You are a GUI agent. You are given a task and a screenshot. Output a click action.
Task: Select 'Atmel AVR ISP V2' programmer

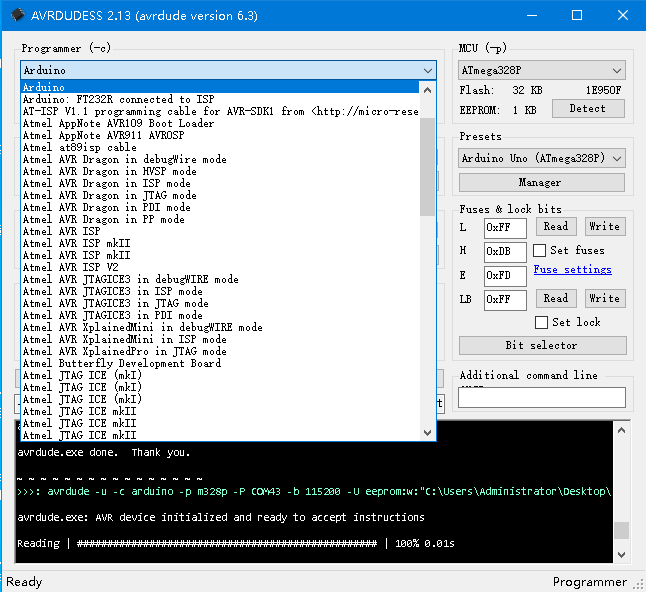pyautogui.click(x=220, y=267)
